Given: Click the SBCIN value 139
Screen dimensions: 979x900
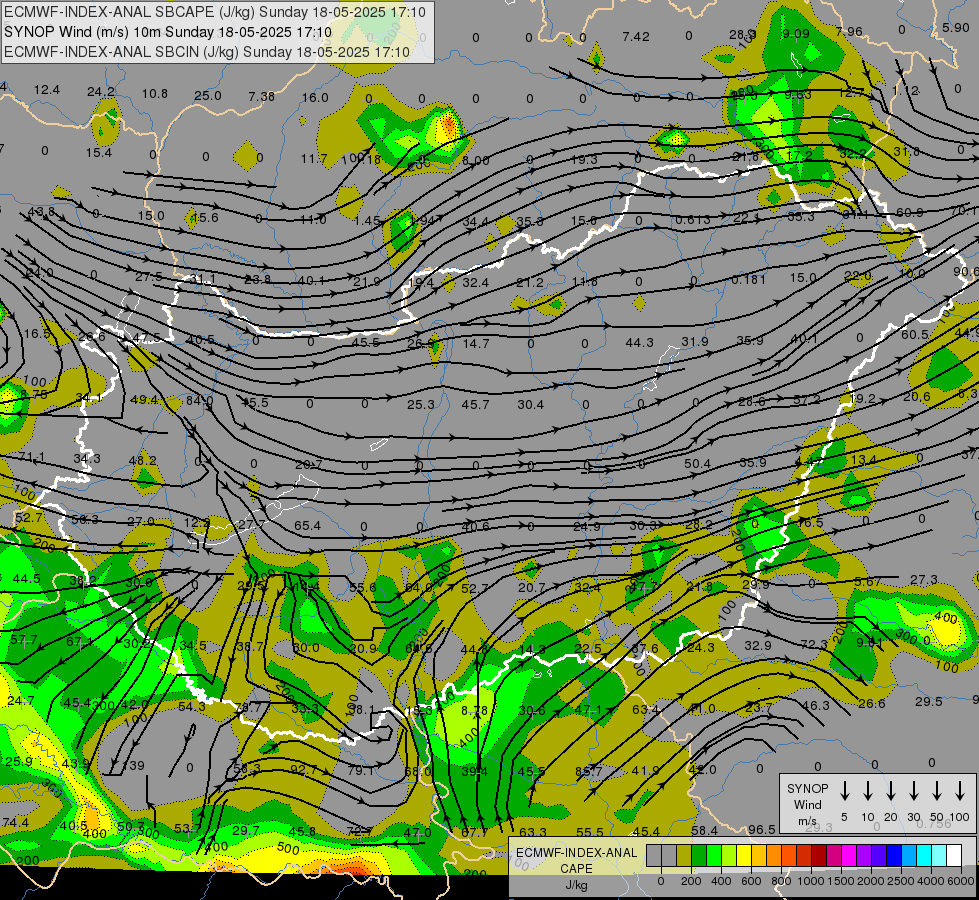Looking at the screenshot, I should coord(134,765).
